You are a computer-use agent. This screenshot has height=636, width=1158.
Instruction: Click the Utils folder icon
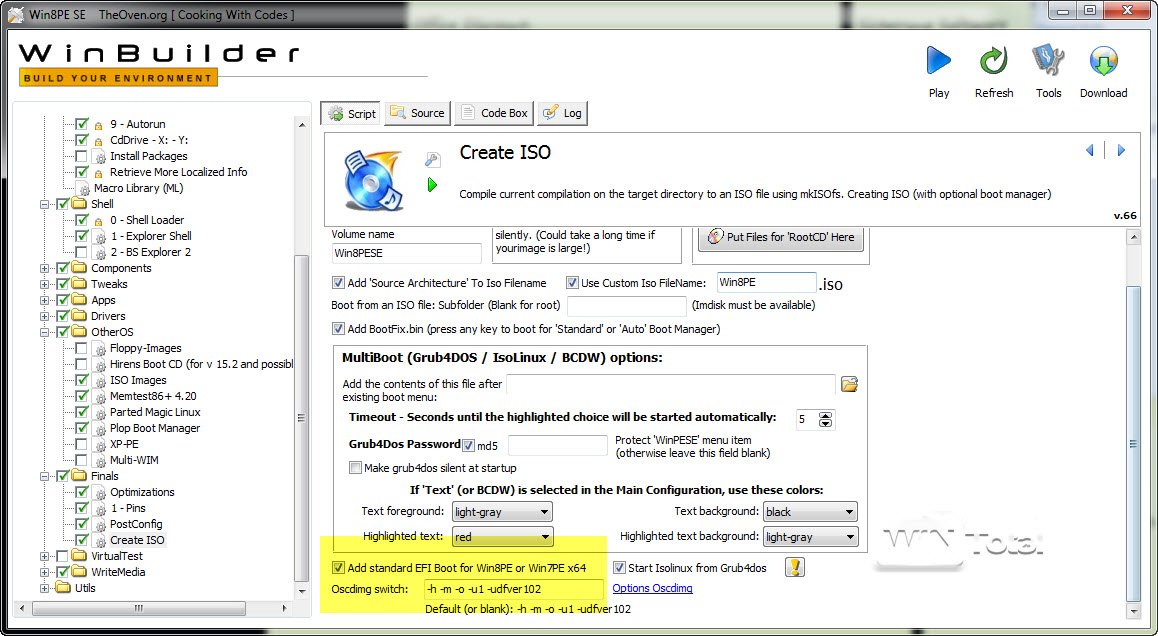tap(64, 588)
